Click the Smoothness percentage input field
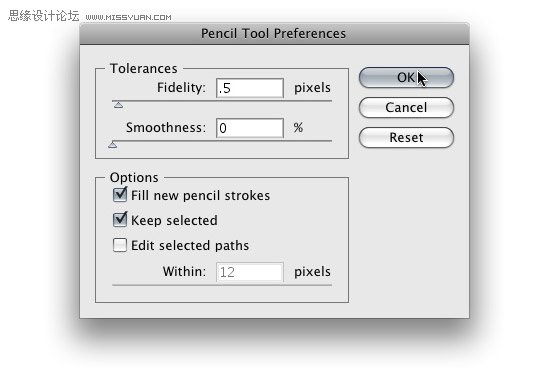Image resolution: width=550 pixels, height=378 pixels. pyautogui.click(x=250, y=128)
